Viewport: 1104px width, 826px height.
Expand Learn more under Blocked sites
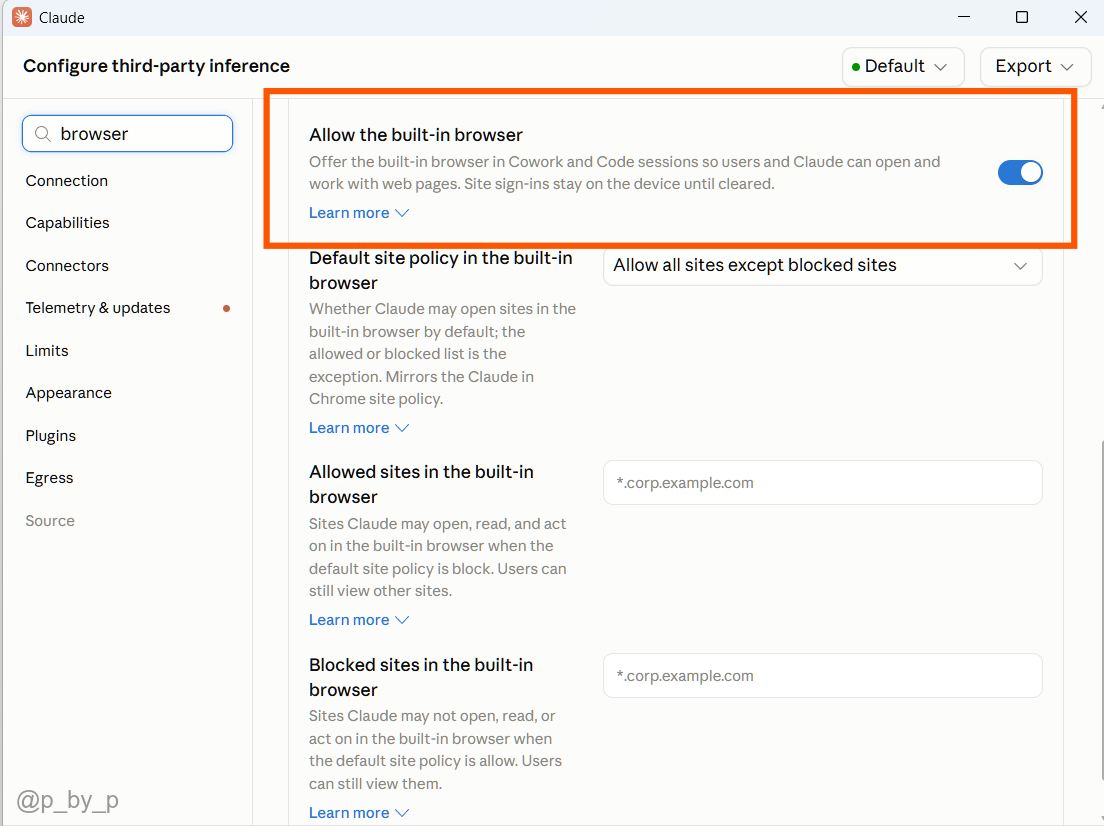pyautogui.click(x=358, y=813)
